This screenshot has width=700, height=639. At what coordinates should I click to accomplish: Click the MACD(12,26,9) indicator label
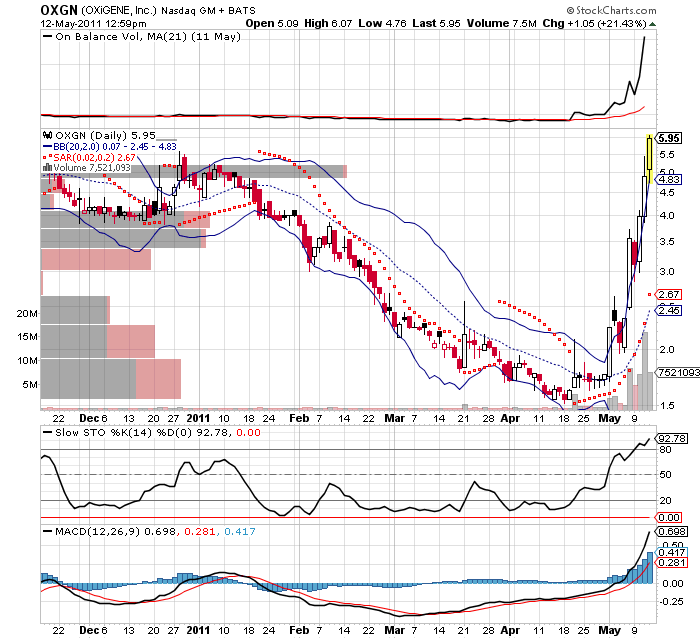click(x=97, y=531)
